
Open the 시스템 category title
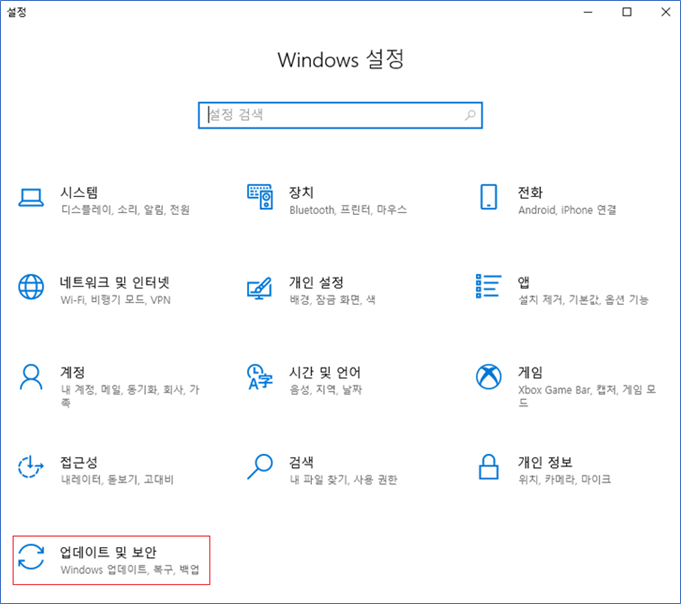(79, 192)
